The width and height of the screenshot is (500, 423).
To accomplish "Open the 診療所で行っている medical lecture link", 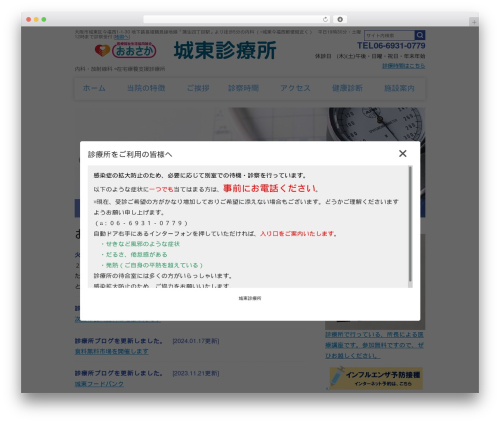I will (x=375, y=345).
